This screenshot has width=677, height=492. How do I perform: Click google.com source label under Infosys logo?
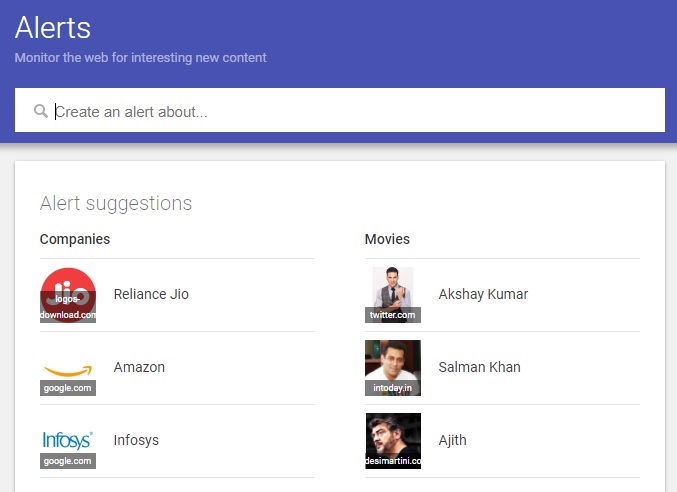tap(68, 461)
